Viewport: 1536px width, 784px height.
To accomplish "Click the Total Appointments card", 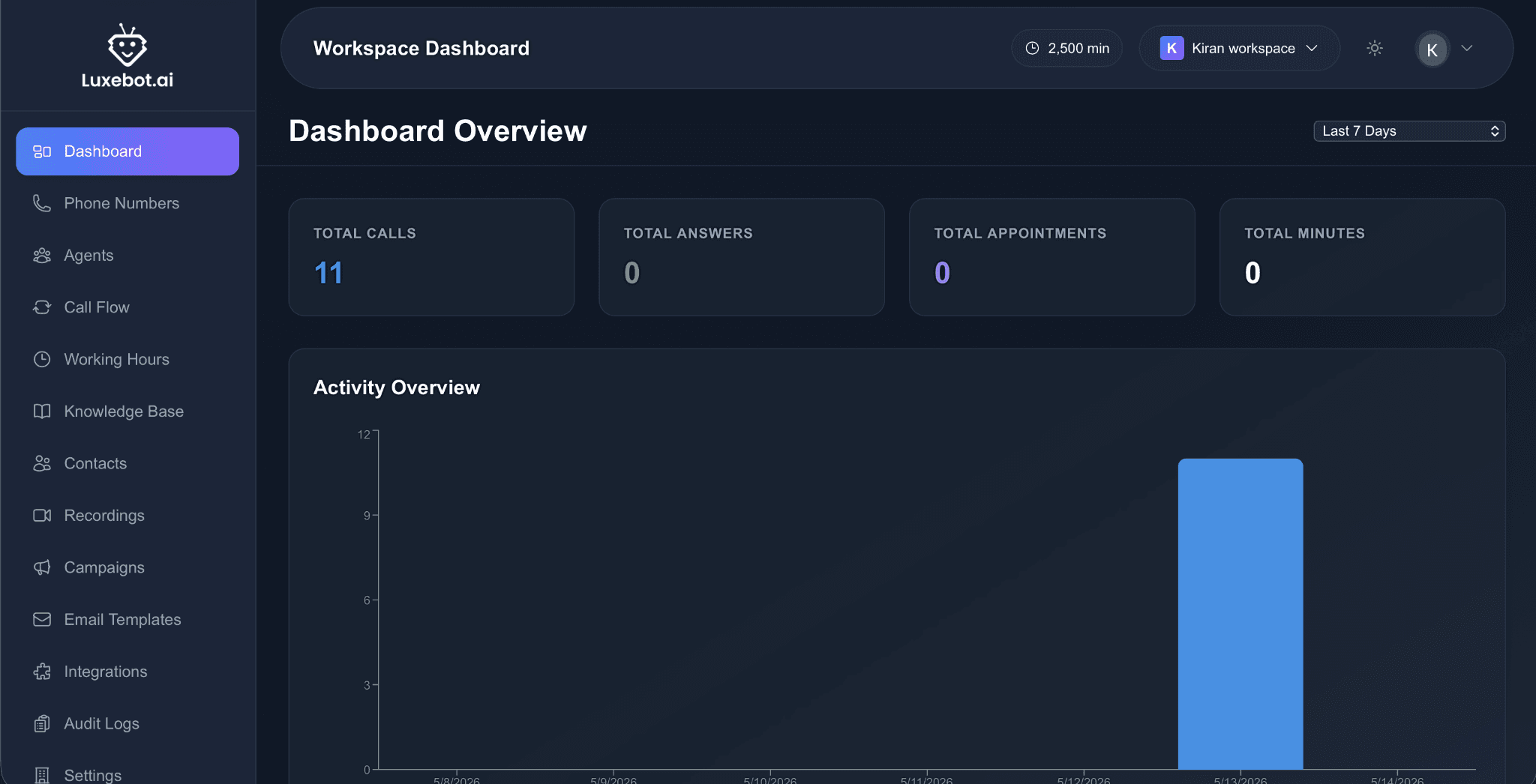I will pyautogui.click(x=1052, y=257).
